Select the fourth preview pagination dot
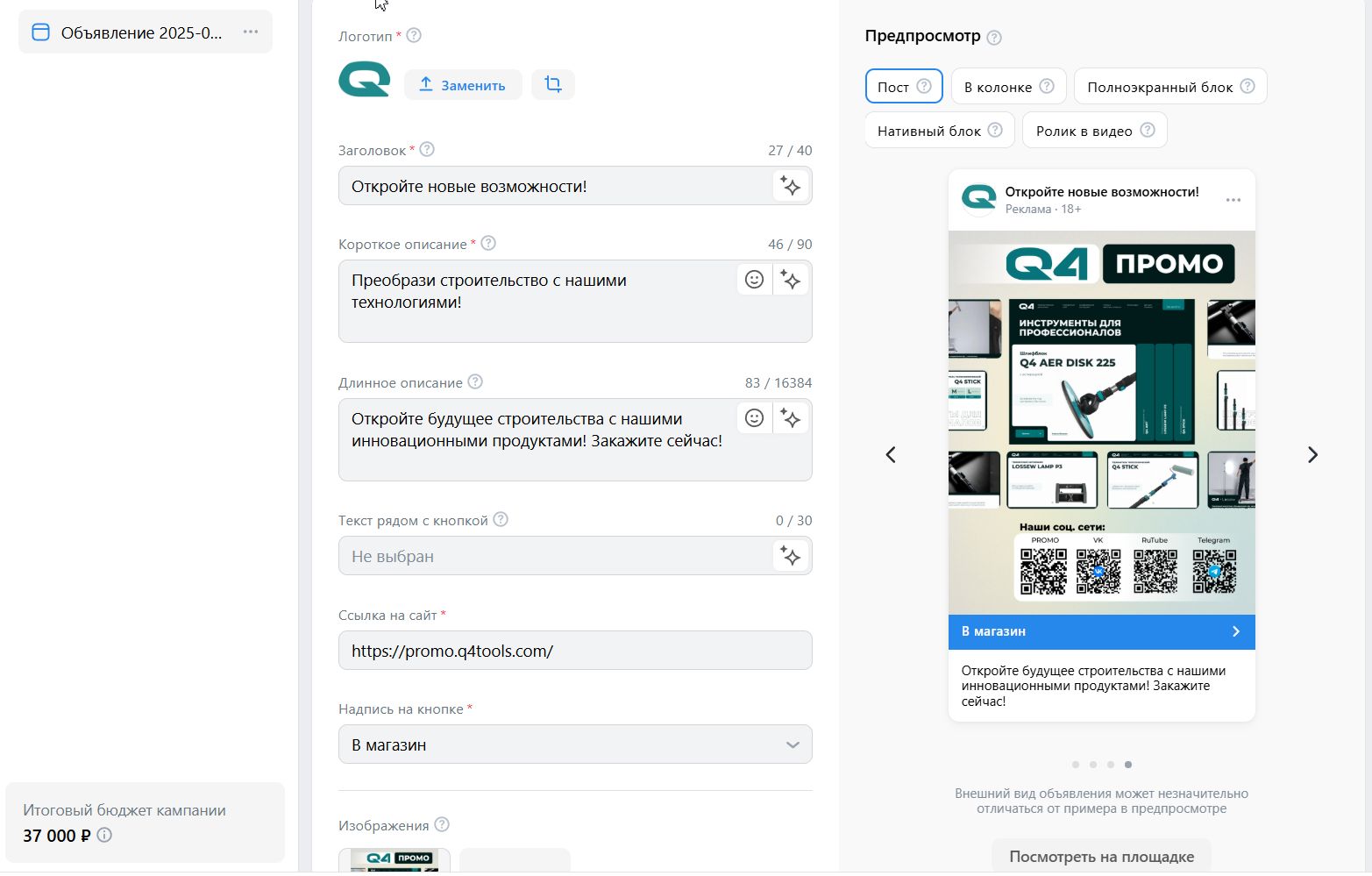 pyautogui.click(x=1128, y=765)
